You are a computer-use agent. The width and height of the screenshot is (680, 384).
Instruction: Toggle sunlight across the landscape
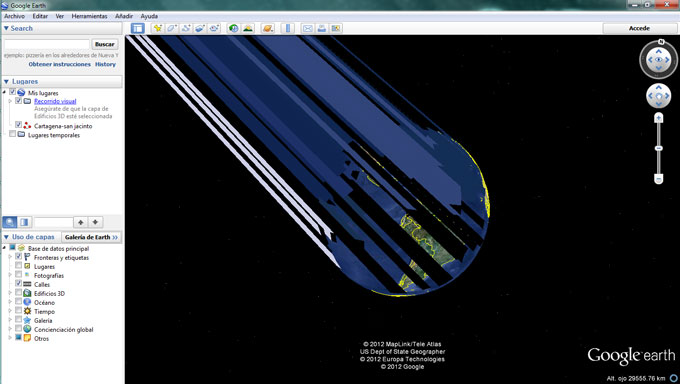[x=248, y=28]
